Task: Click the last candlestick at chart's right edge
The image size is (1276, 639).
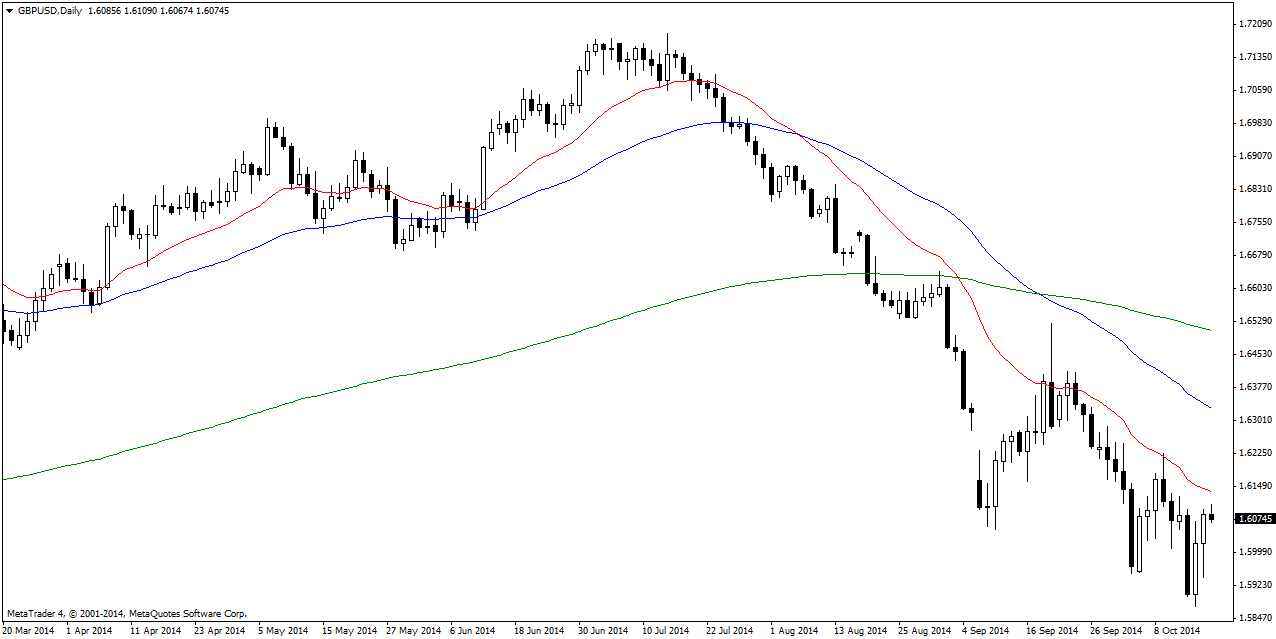Action: click(x=1212, y=516)
